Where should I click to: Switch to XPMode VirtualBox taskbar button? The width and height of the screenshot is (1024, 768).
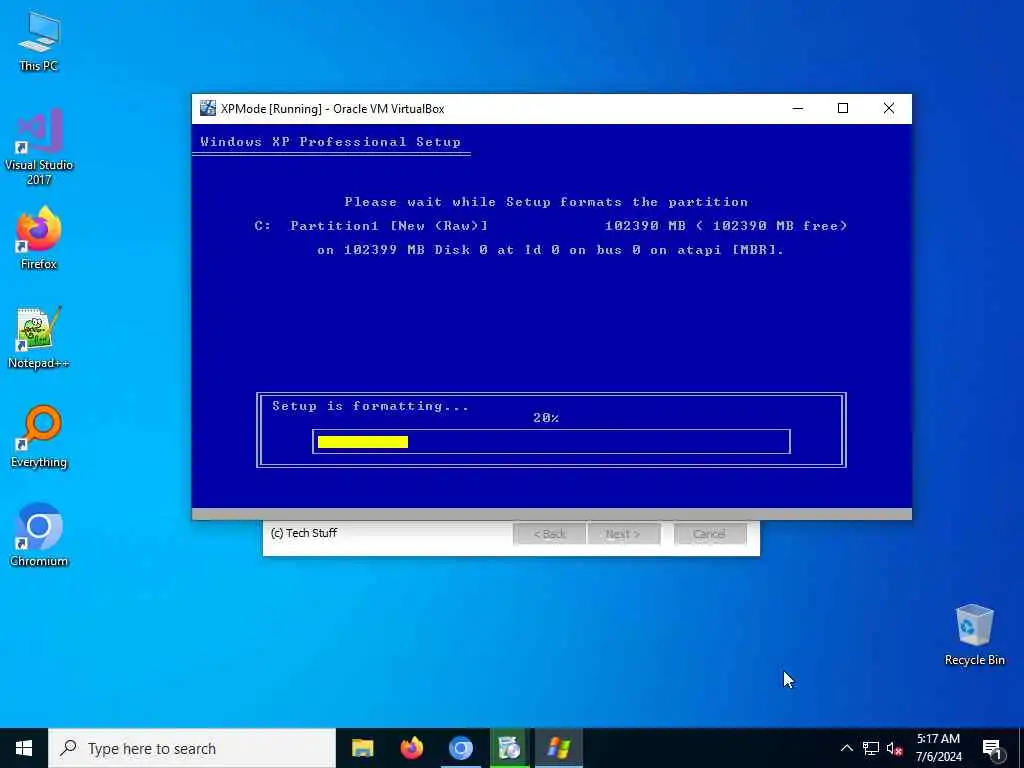click(558, 748)
